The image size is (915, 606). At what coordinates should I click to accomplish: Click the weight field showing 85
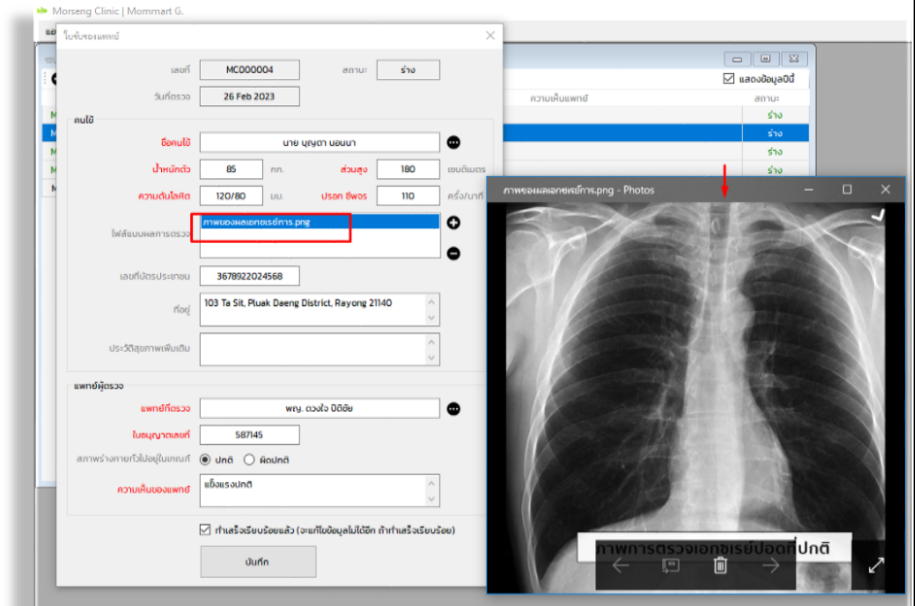coord(231,169)
